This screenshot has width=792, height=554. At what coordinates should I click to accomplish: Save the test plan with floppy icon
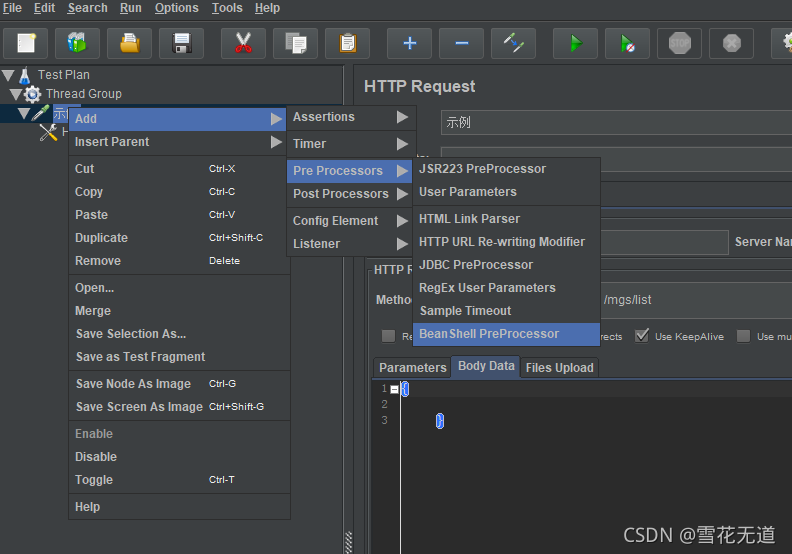181,43
